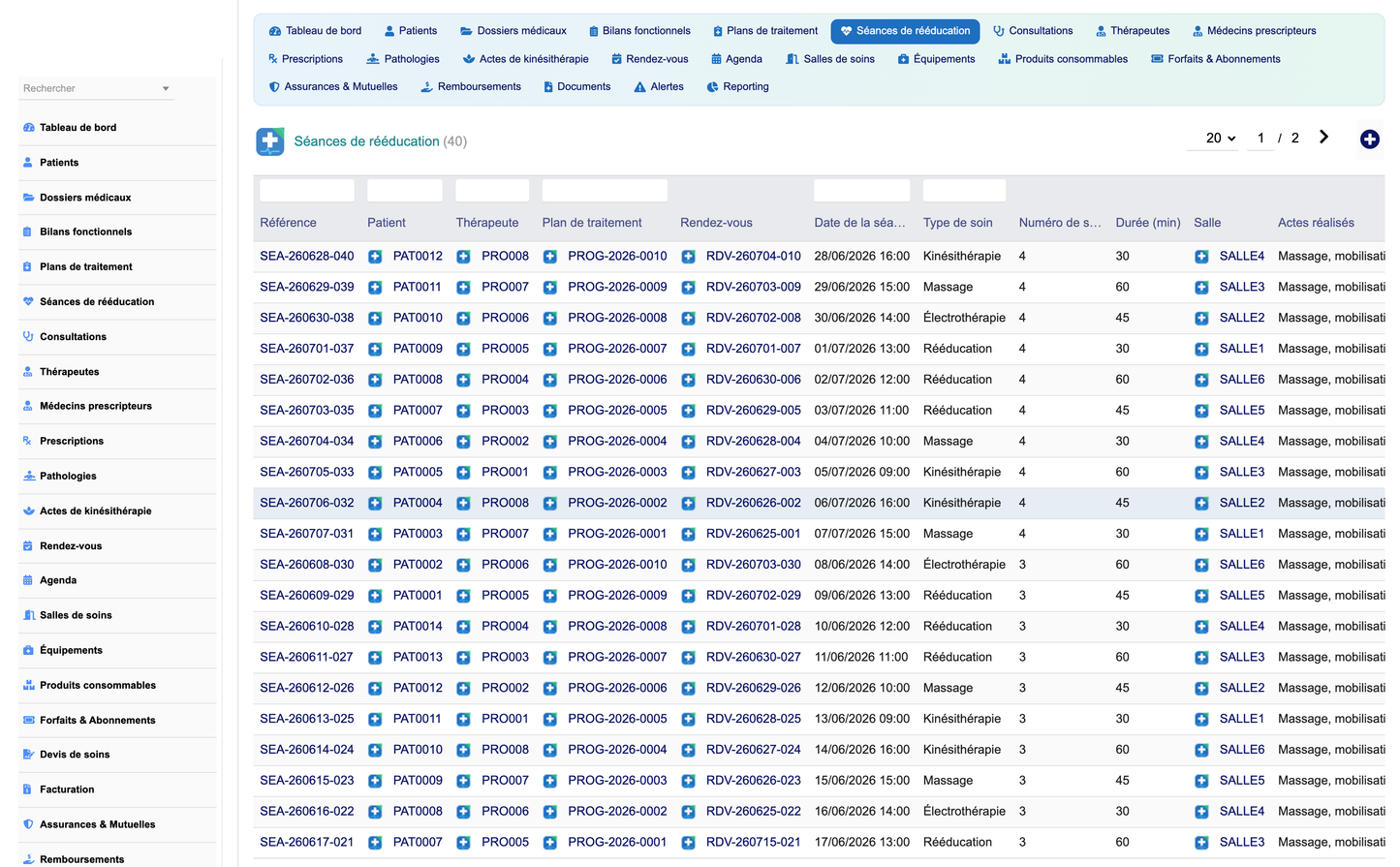The image size is (1400, 867).
Task: Click Forfaits & Abonnements card icon in top menu
Action: (1157, 59)
